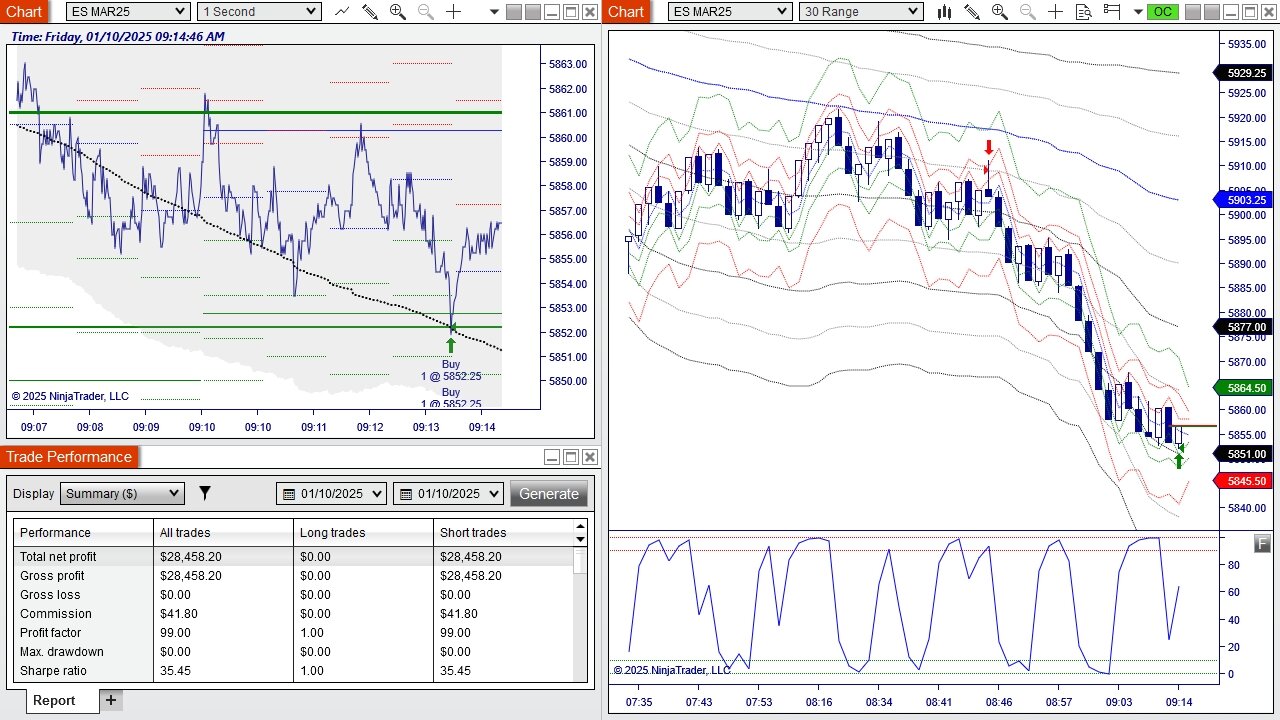This screenshot has height=720, width=1280.
Task: Expand toolbar overflow arrow in left chart
Action: pyautogui.click(x=494, y=12)
